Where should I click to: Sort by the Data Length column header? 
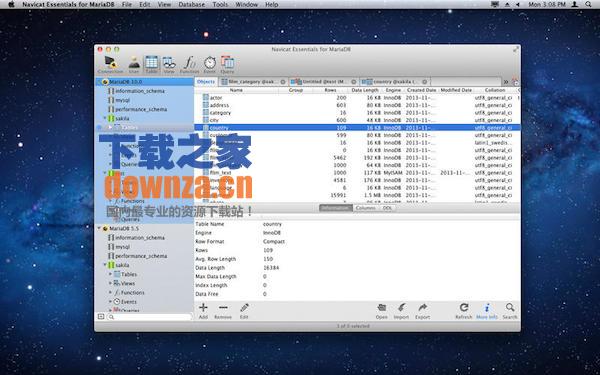point(365,90)
